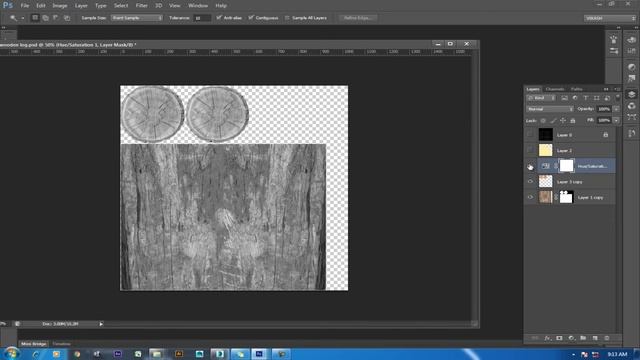
Task: Open the Help menu
Action: [x=221, y=6]
